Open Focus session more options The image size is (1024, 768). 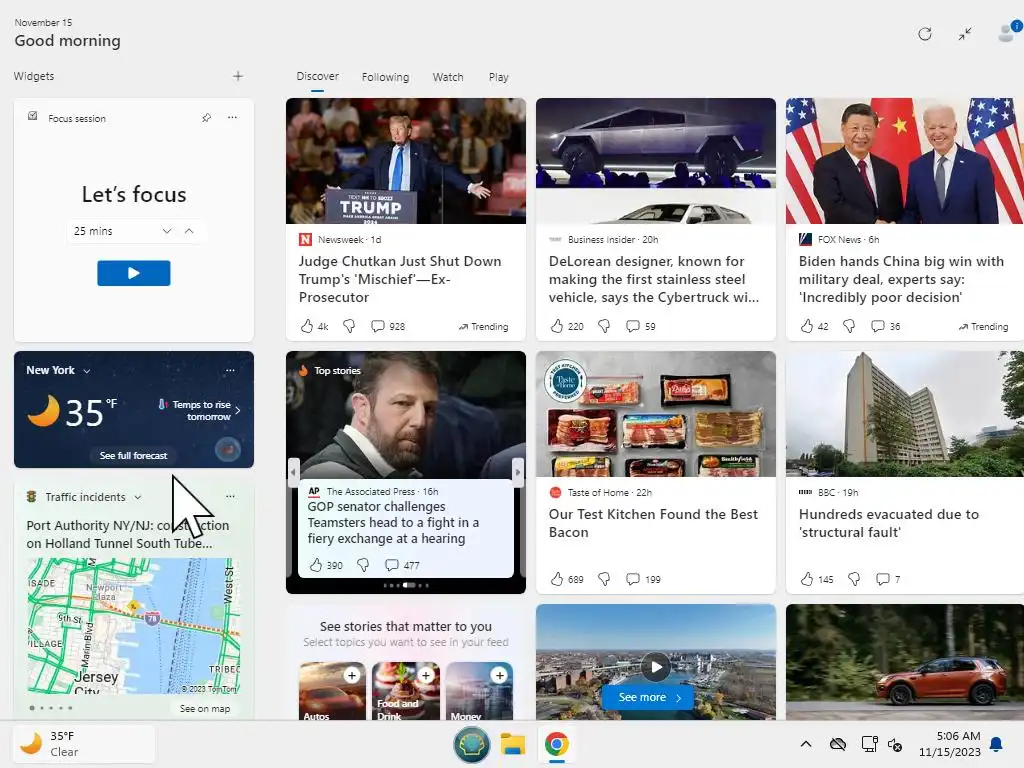[x=232, y=118]
